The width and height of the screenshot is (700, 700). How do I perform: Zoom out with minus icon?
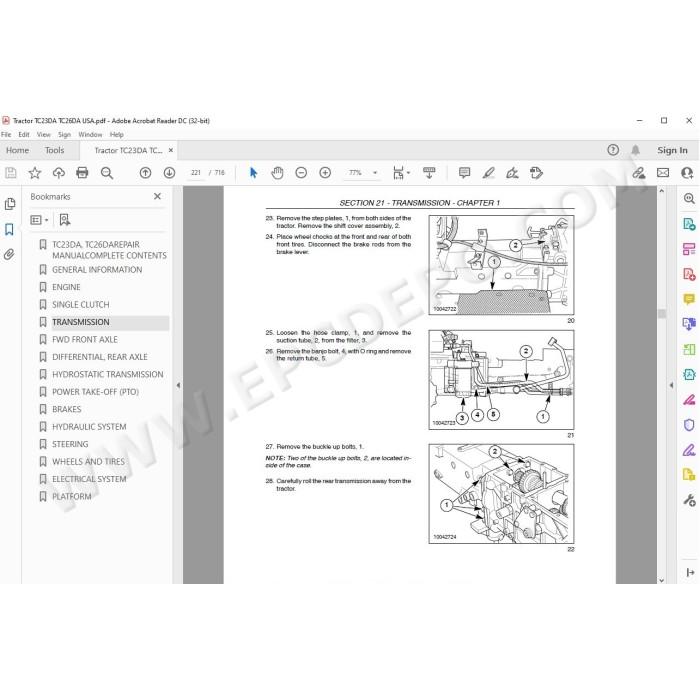(x=301, y=173)
